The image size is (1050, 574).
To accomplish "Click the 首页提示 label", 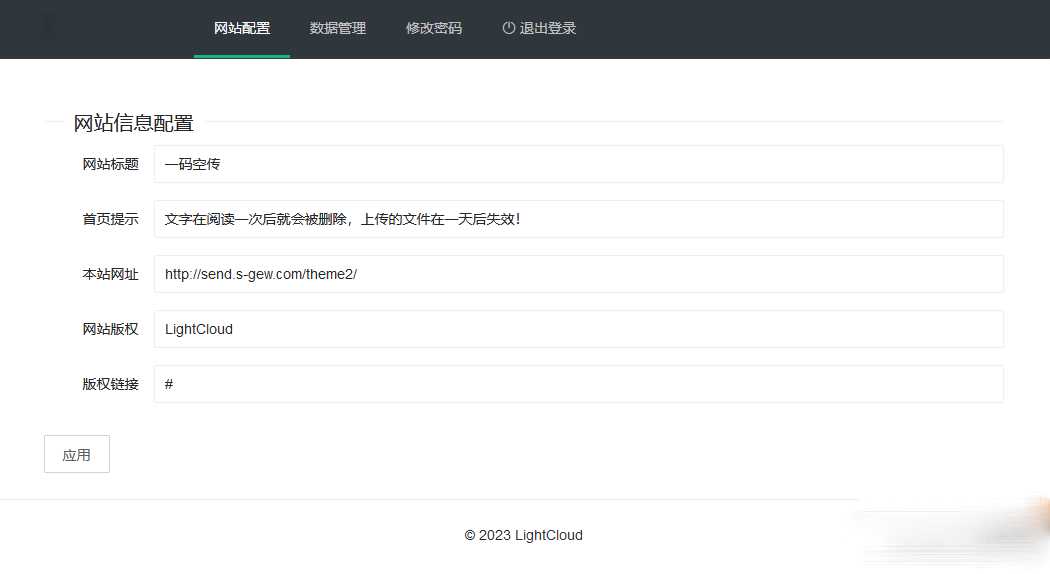I will pyautogui.click(x=110, y=219).
